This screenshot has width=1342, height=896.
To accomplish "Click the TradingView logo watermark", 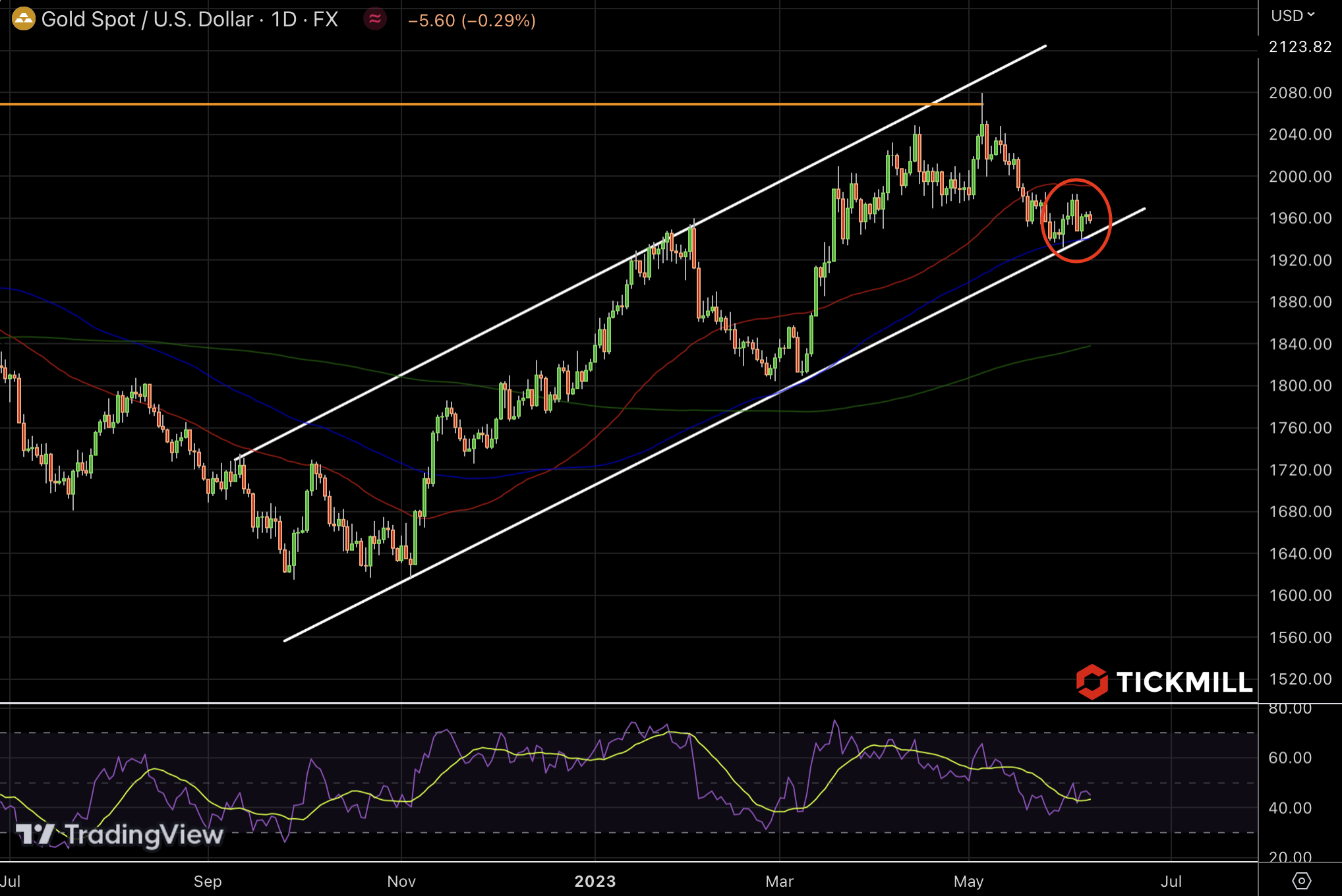I will click(120, 835).
